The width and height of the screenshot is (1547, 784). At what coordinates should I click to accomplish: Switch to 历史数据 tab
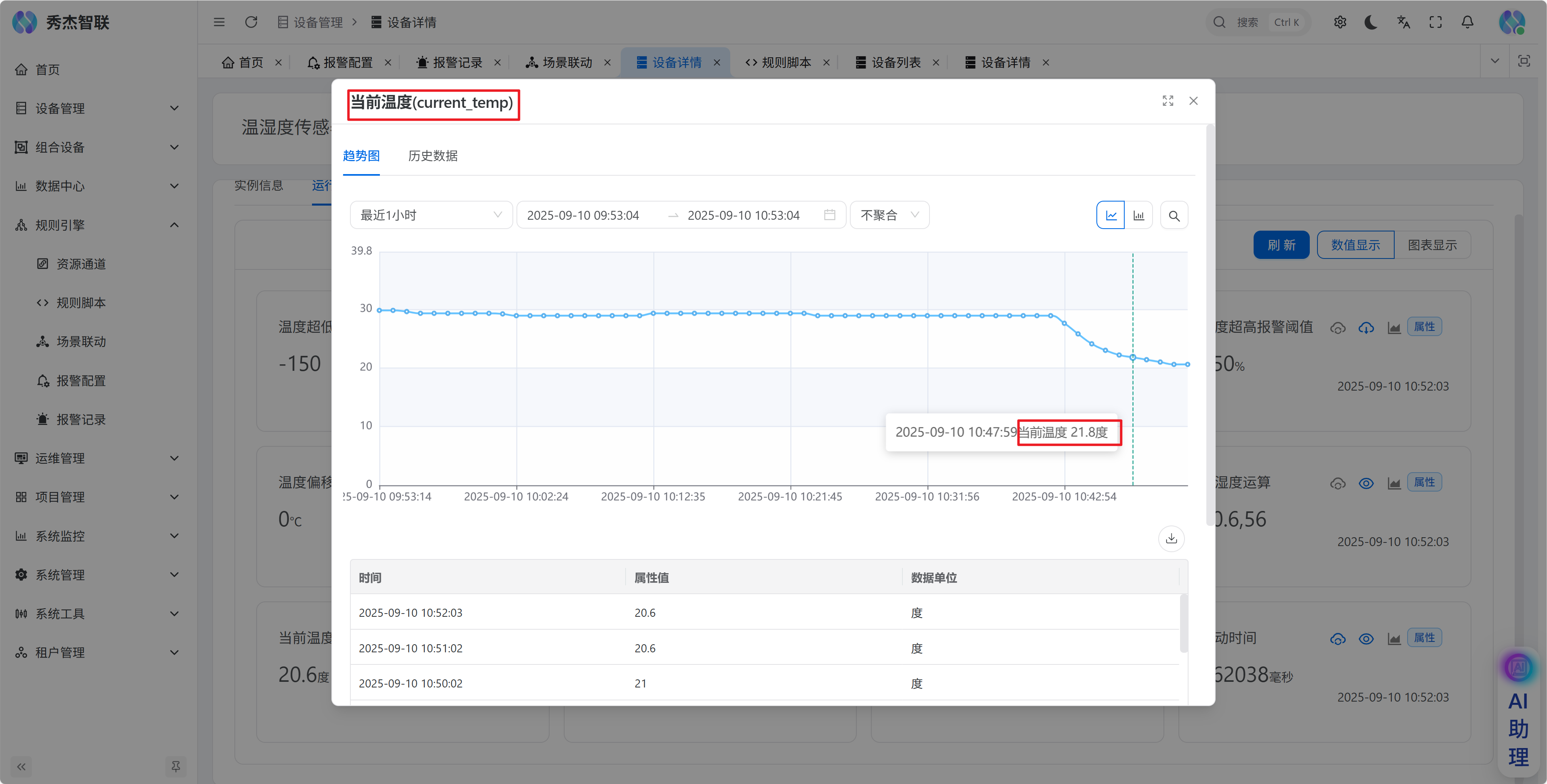[x=432, y=156]
